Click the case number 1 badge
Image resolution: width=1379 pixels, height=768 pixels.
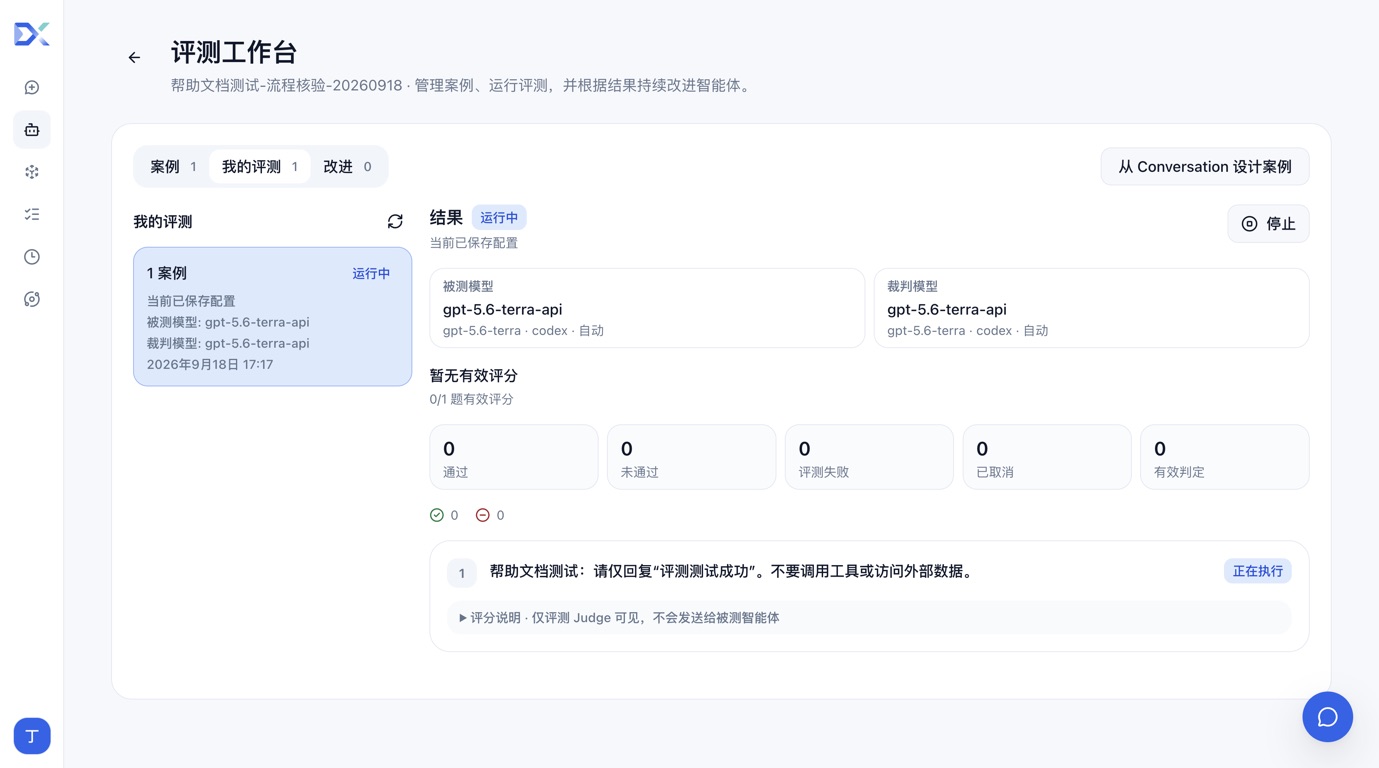pos(462,573)
